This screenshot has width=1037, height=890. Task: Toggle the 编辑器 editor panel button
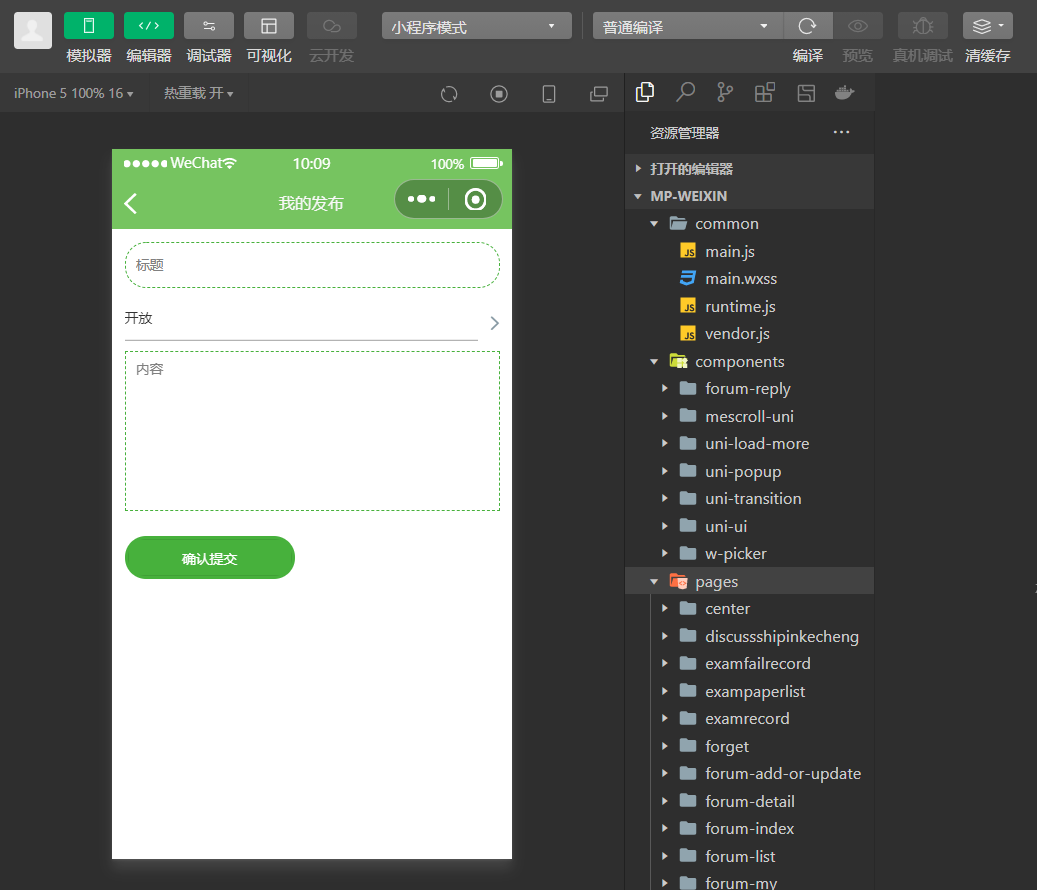(x=149, y=26)
